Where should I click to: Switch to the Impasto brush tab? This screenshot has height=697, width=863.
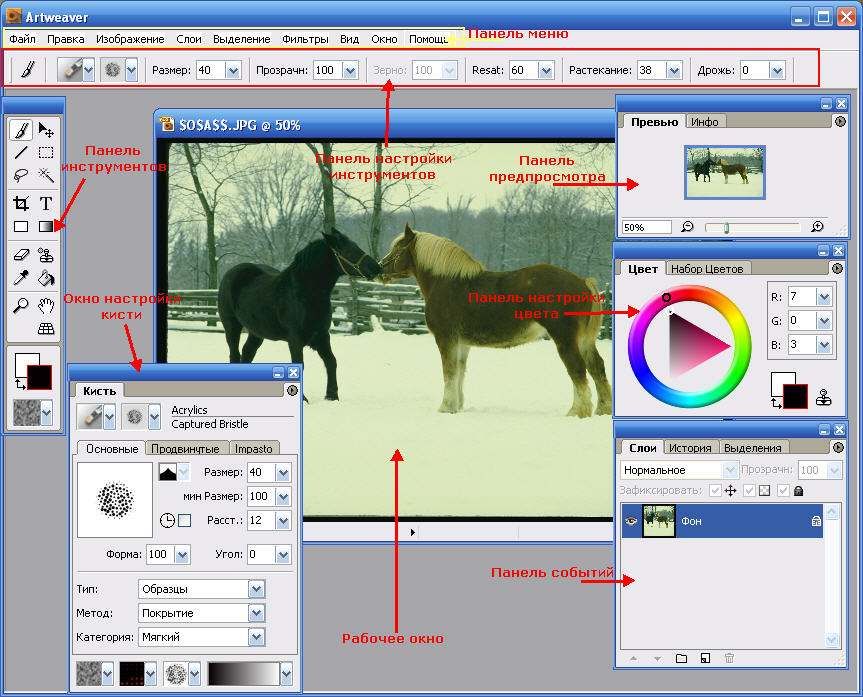coord(254,449)
